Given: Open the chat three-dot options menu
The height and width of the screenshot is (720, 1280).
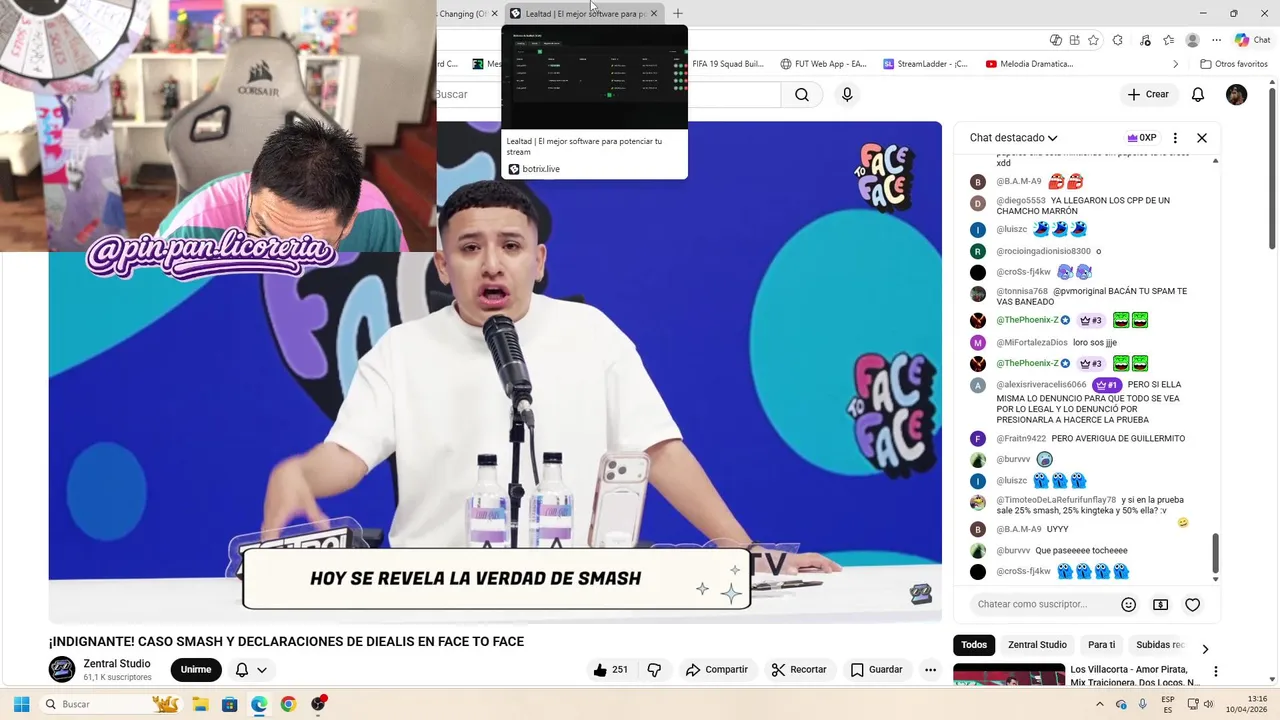Looking at the screenshot, I should [1175, 138].
